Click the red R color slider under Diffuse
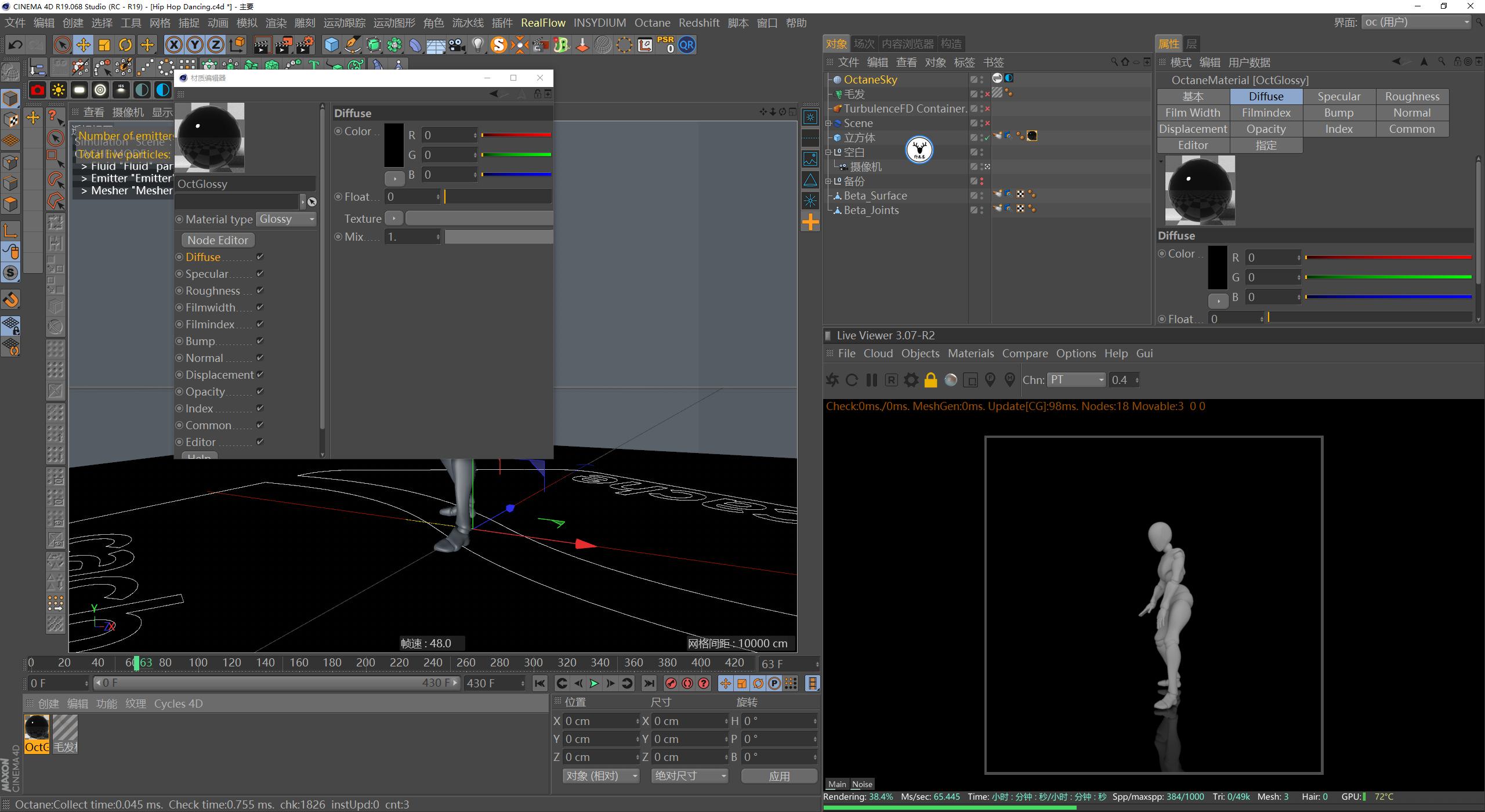Screen dimensions: 1485x812 pos(516,135)
